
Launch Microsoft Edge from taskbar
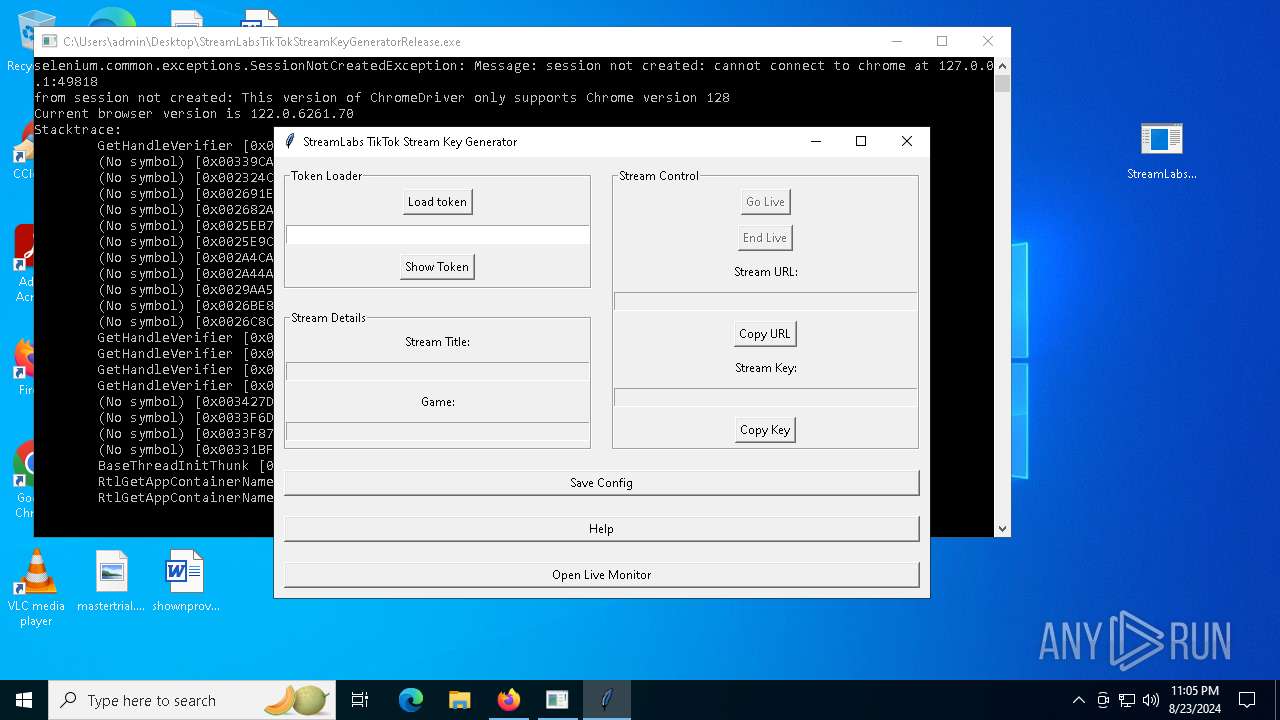(x=411, y=700)
